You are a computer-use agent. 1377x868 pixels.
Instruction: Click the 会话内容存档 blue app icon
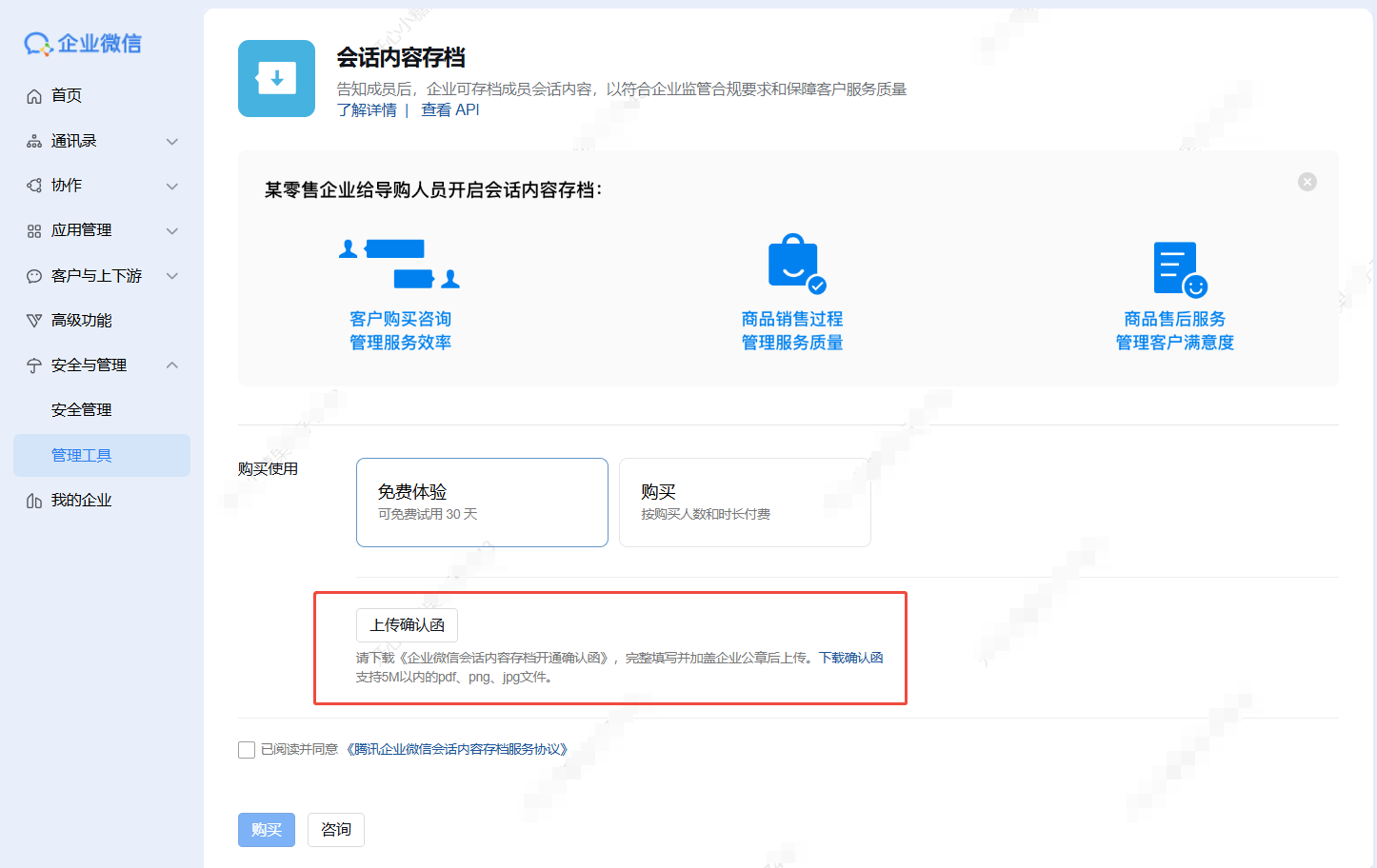coord(276,78)
